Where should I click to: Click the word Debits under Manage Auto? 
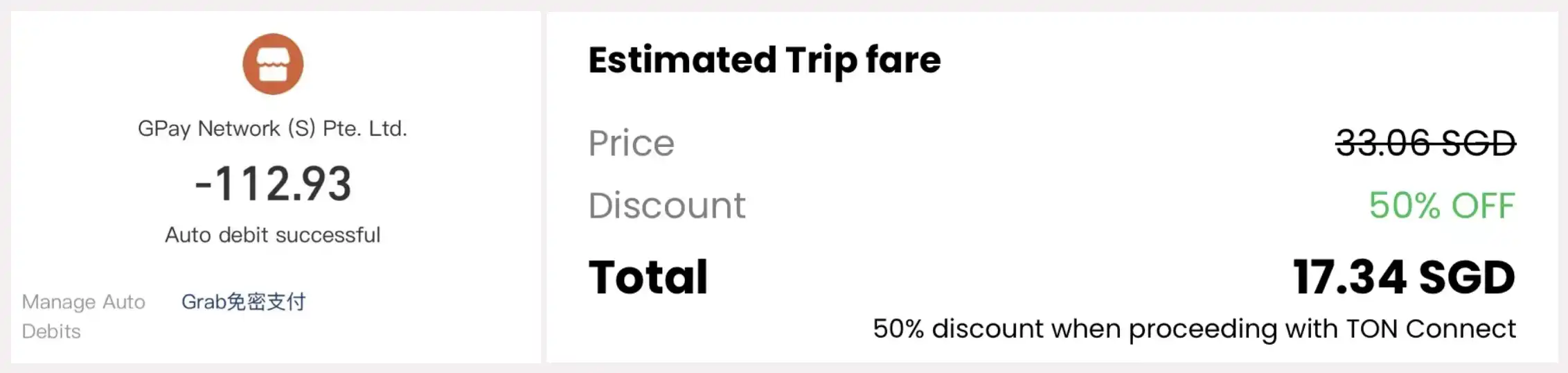tap(51, 331)
